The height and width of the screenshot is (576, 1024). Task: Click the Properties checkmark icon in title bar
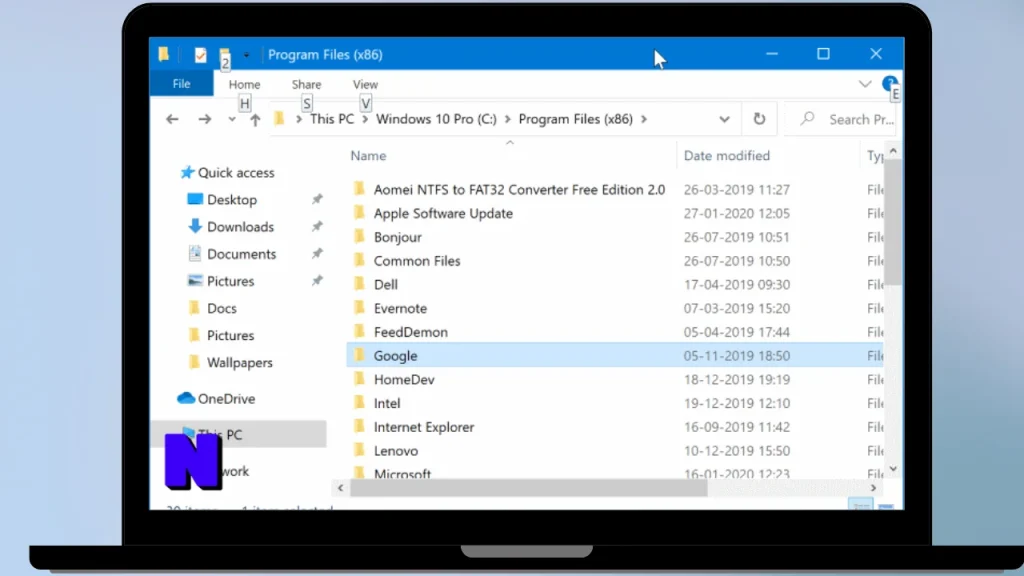200,56
